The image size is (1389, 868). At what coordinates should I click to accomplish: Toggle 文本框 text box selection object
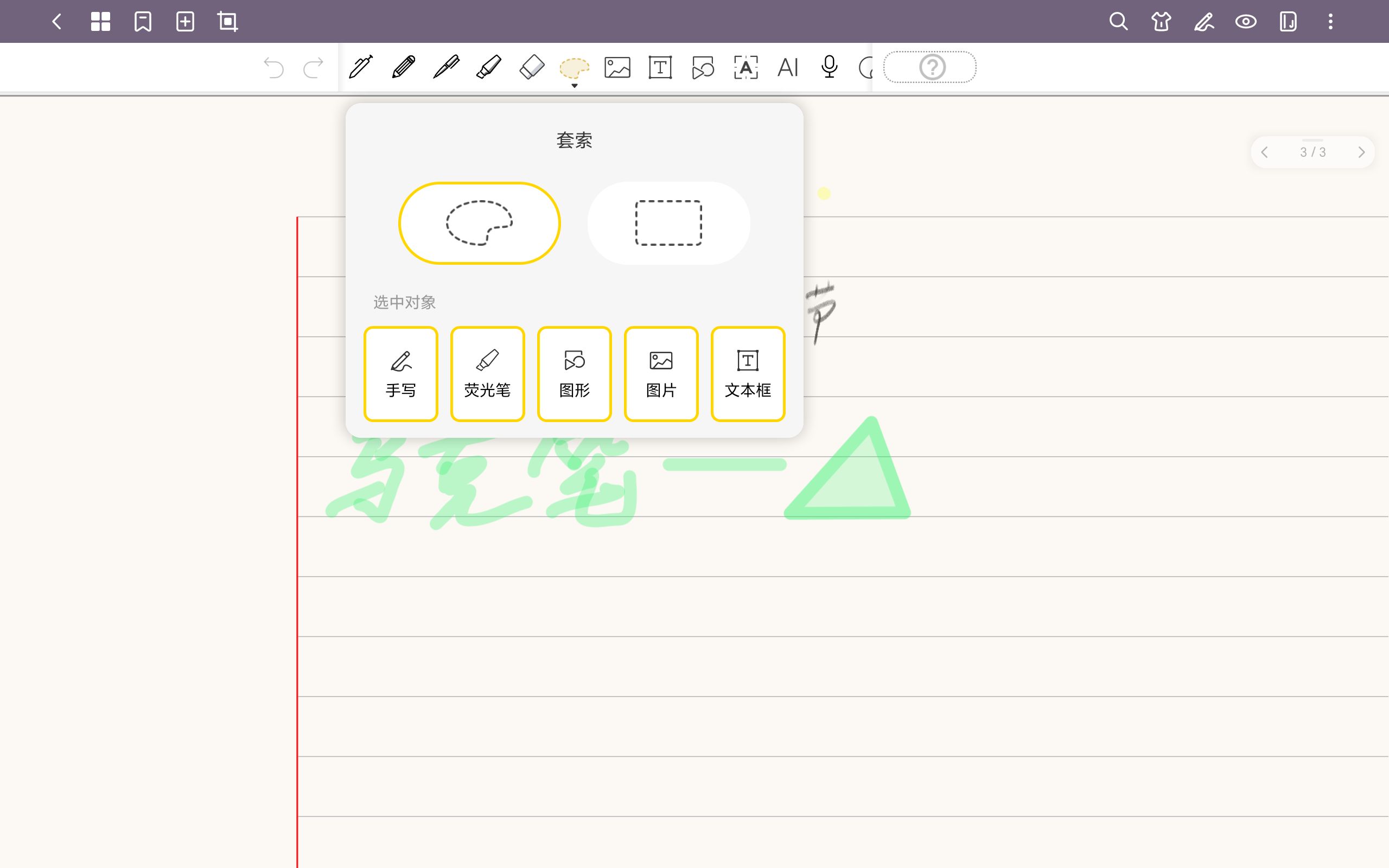[x=747, y=374]
